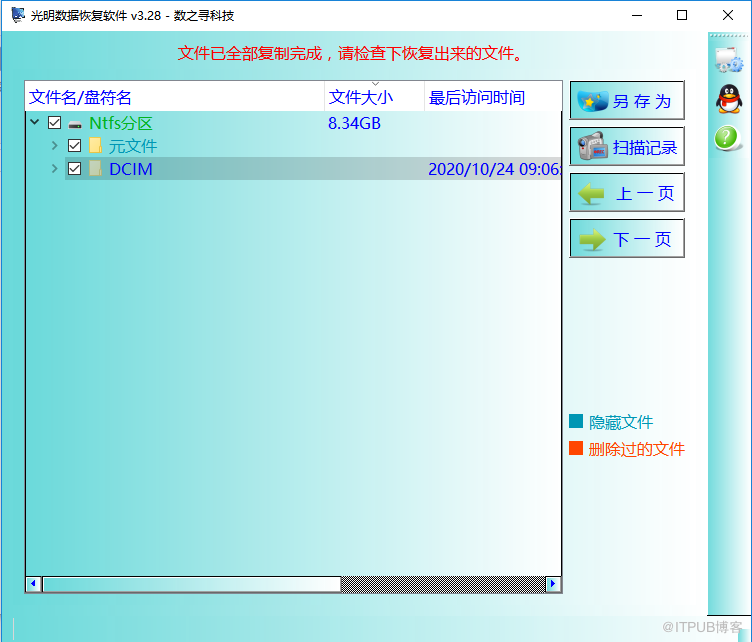This screenshot has width=752, height=642.
Task: Click the 隐藏文件 legend label
Action: [x=621, y=422]
